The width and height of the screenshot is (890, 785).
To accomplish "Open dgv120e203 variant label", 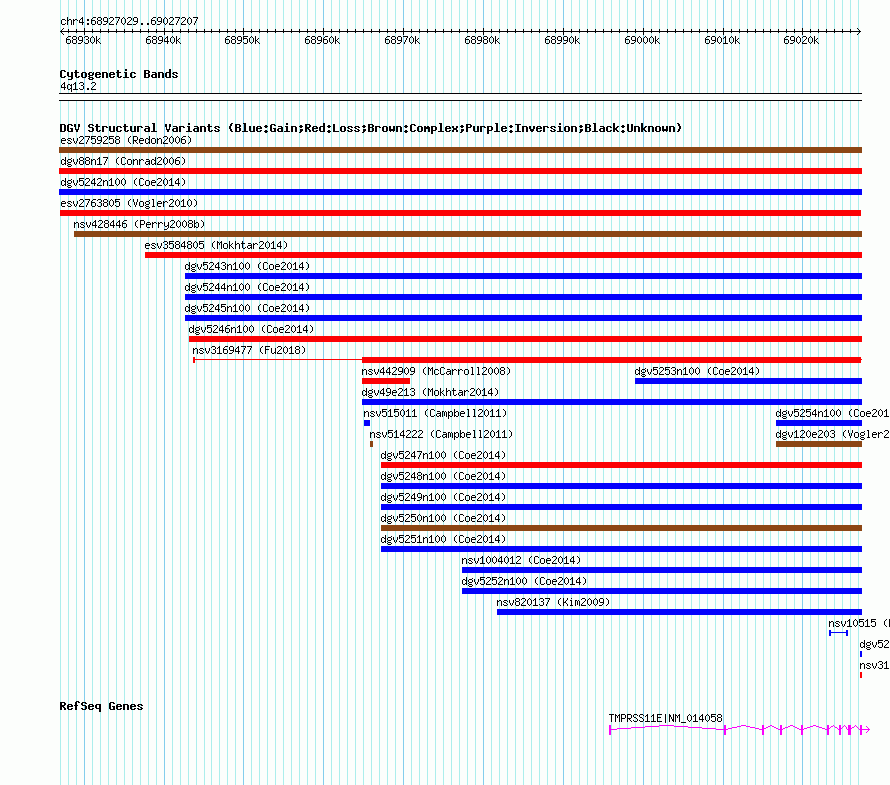I will [832, 434].
